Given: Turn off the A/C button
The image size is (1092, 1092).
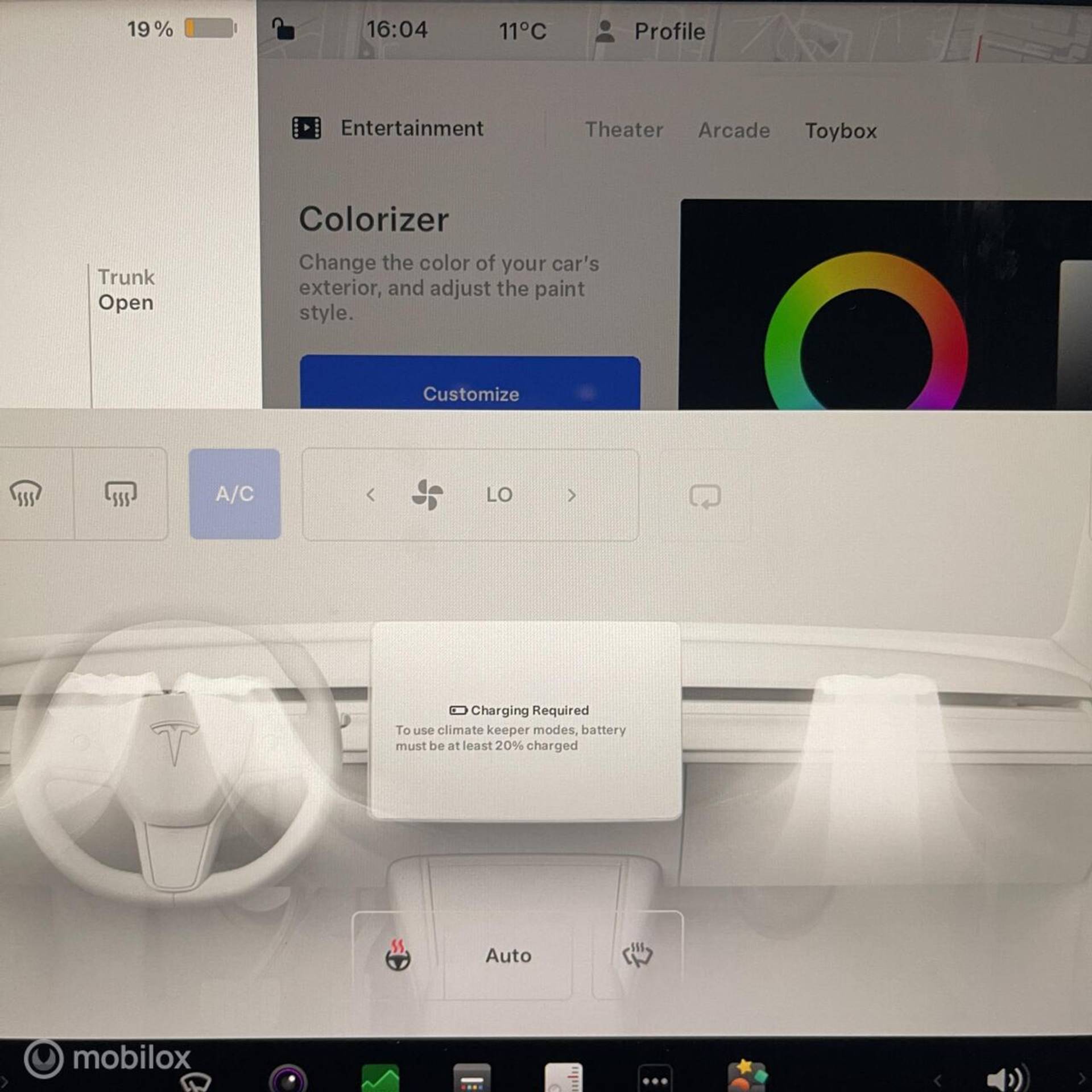Looking at the screenshot, I should click(x=234, y=494).
